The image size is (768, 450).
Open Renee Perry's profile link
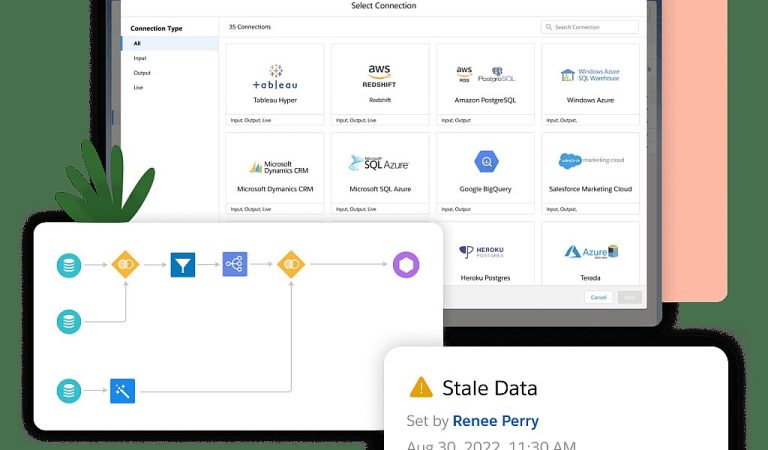click(496, 421)
